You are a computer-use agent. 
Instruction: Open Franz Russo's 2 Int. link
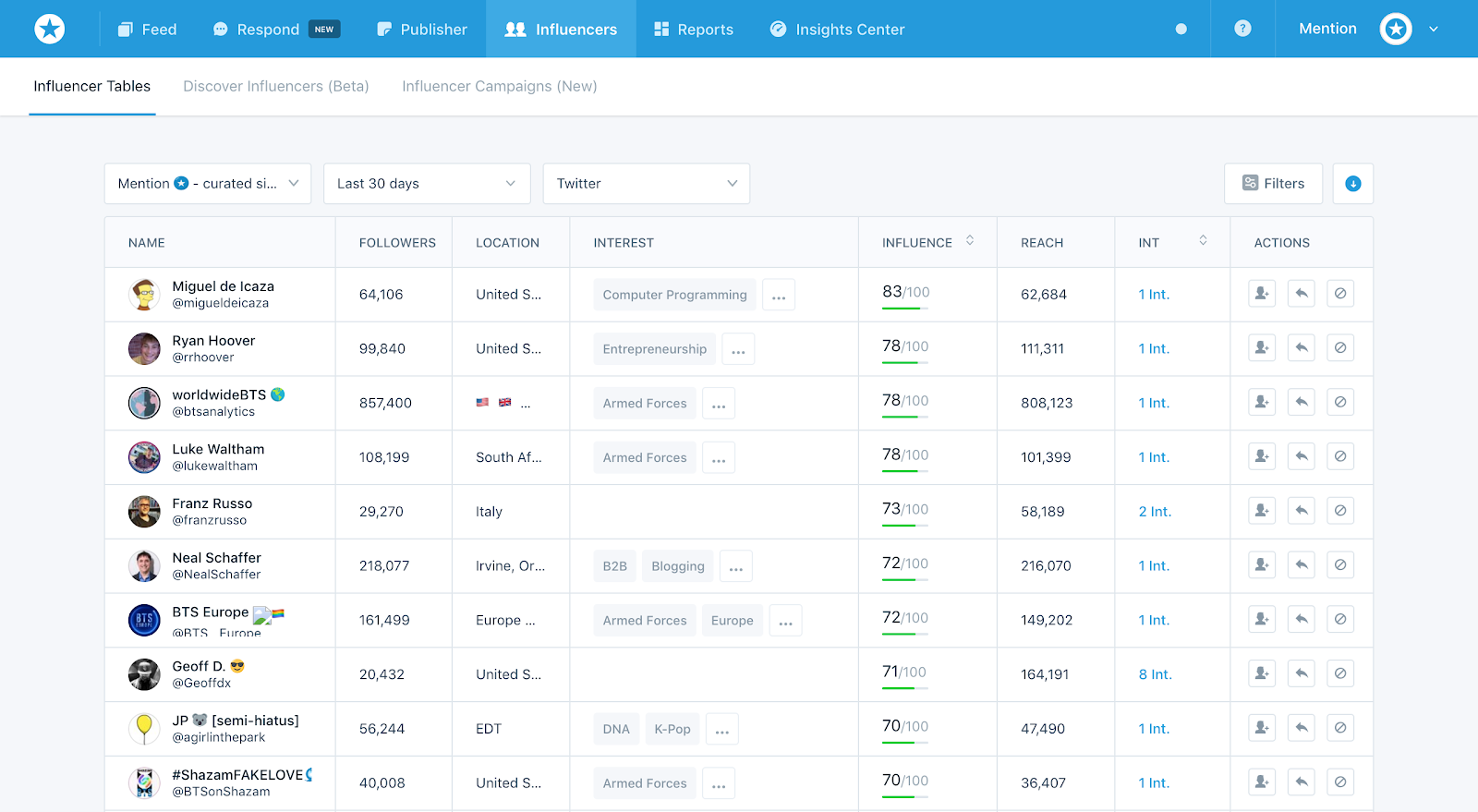click(x=1155, y=512)
